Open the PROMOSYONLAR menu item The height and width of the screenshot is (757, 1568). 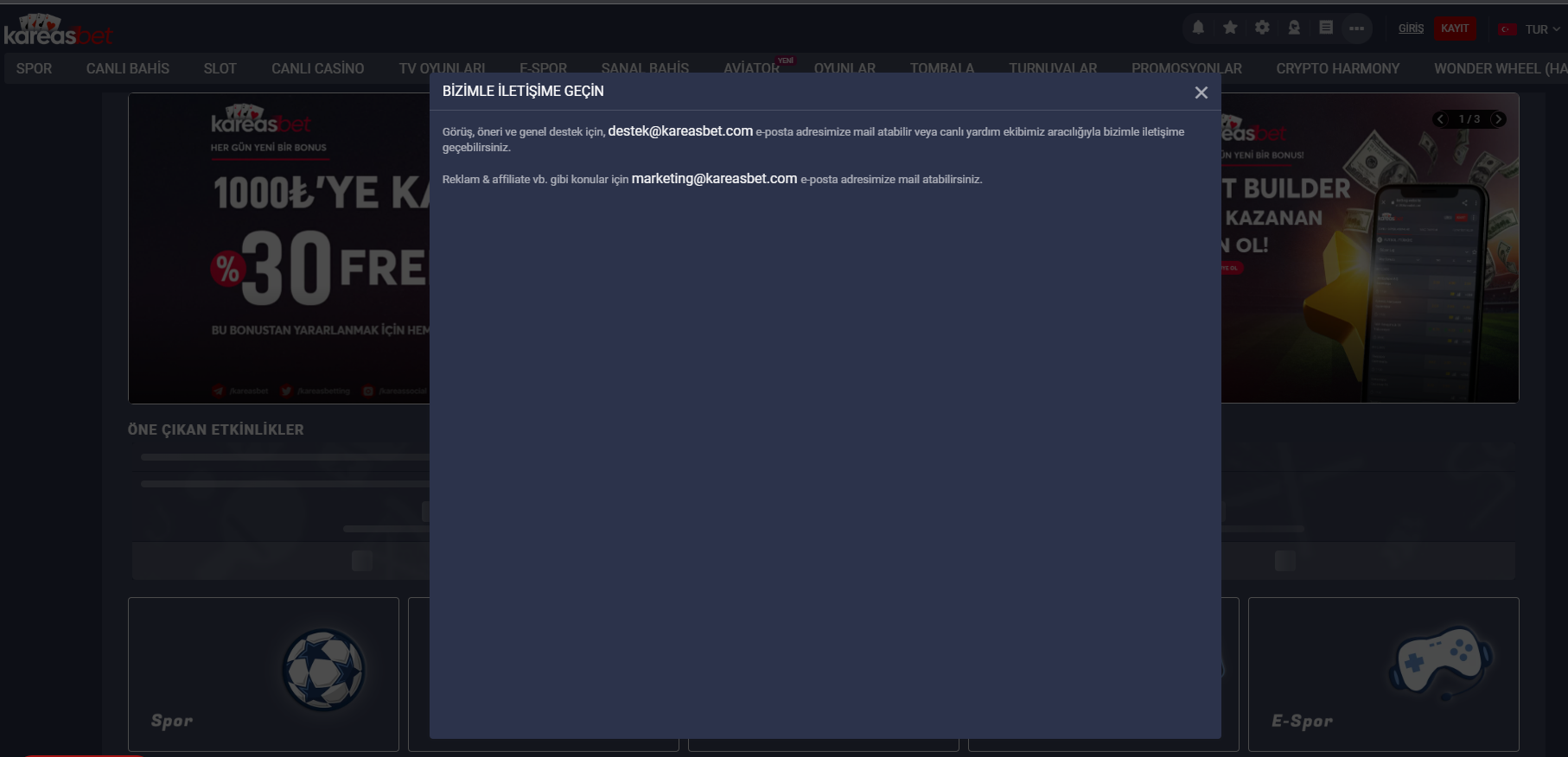pos(1186,68)
